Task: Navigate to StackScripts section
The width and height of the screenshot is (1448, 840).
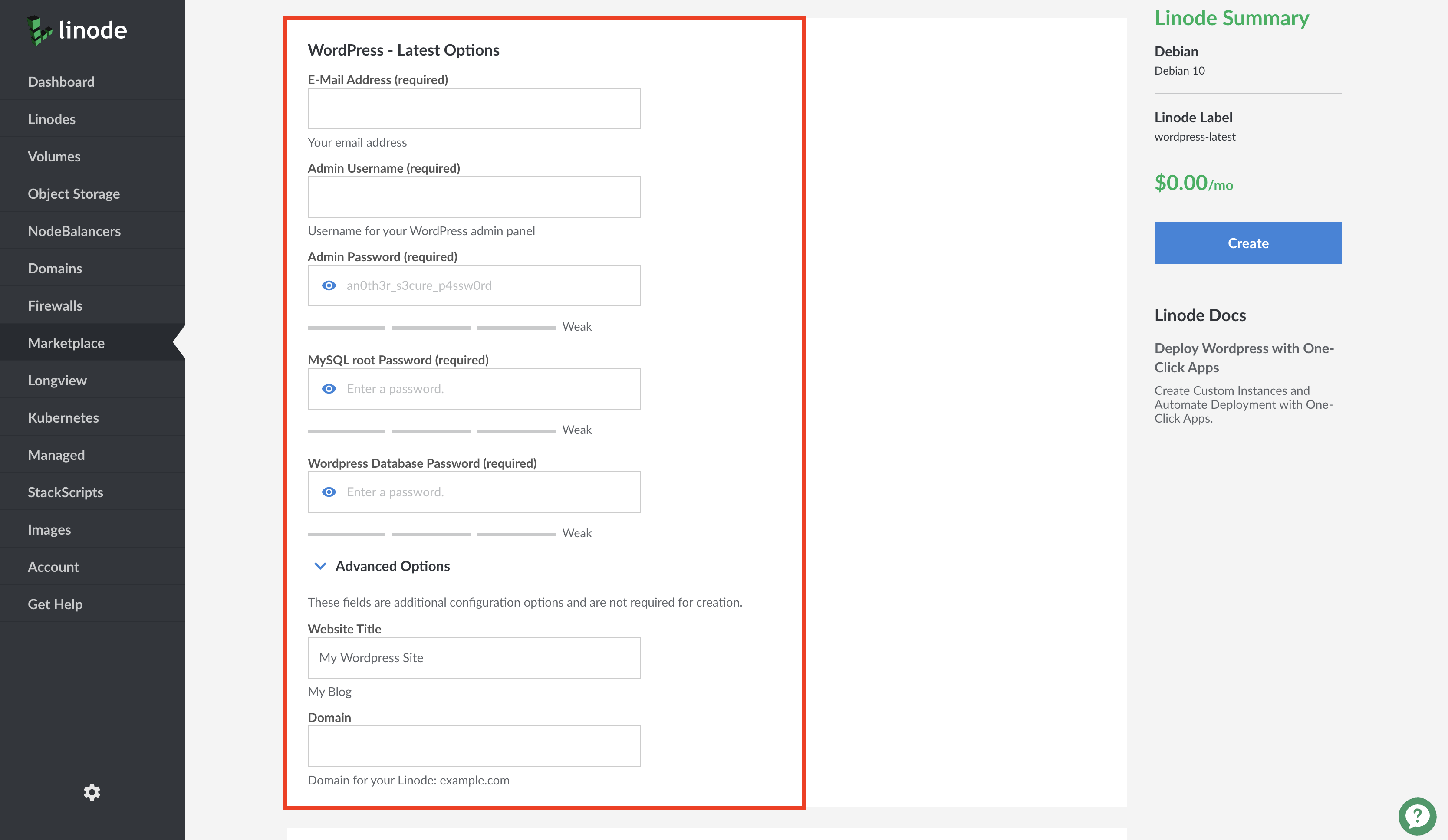Action: coord(65,492)
